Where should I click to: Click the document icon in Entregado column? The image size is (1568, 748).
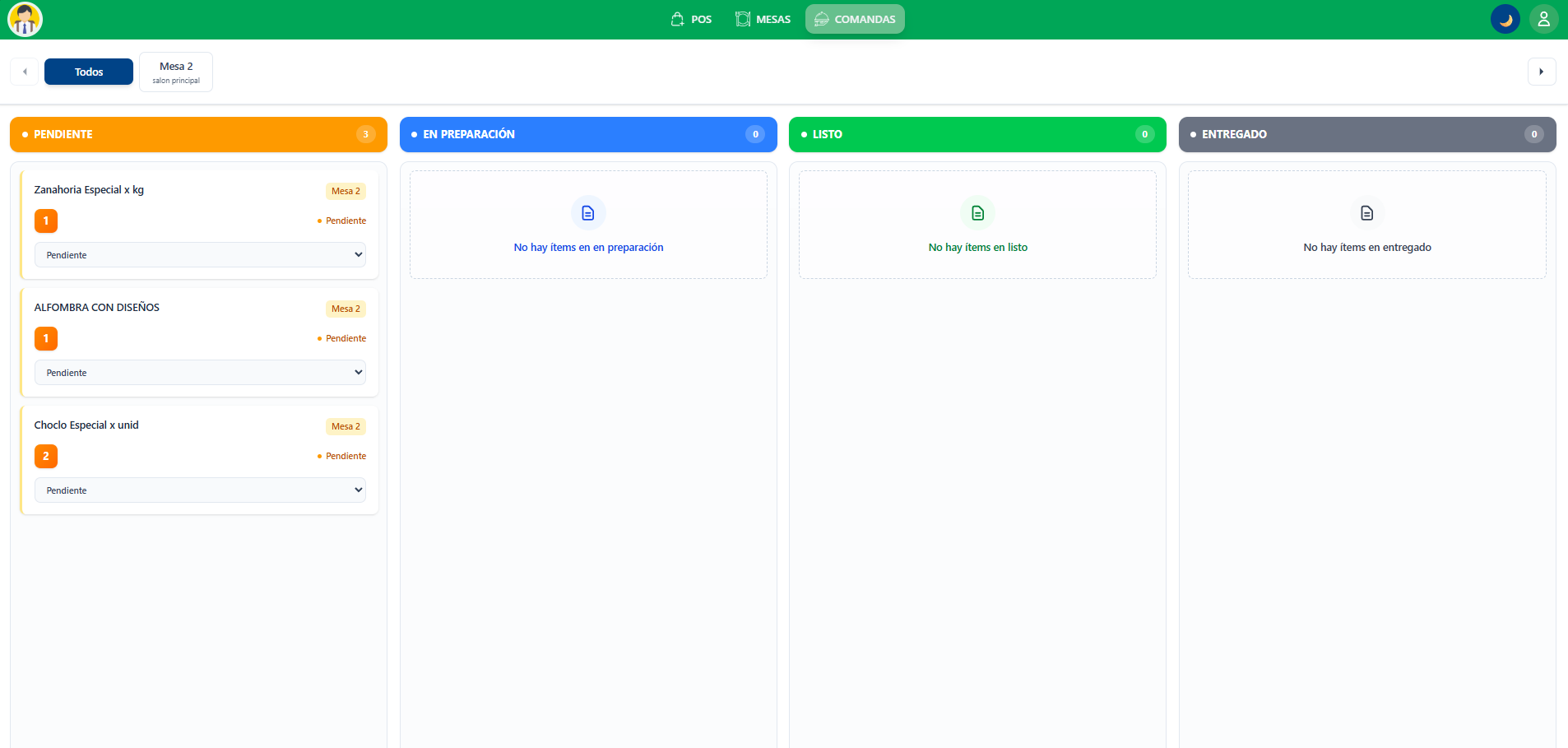coord(1366,213)
